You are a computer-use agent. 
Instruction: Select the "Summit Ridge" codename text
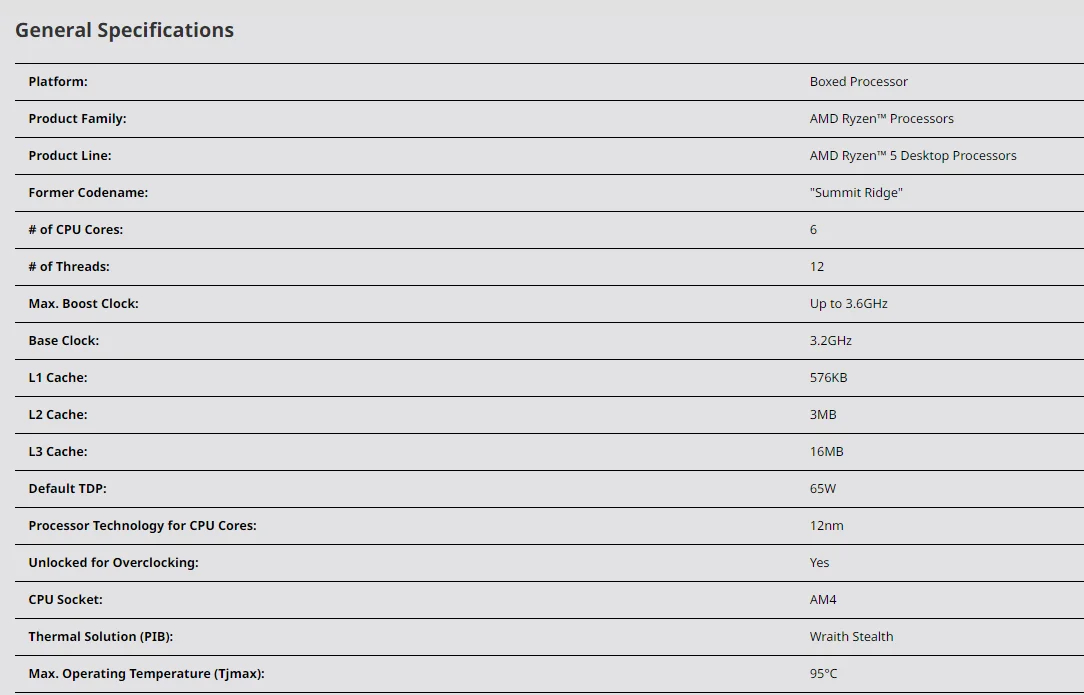tap(855, 193)
